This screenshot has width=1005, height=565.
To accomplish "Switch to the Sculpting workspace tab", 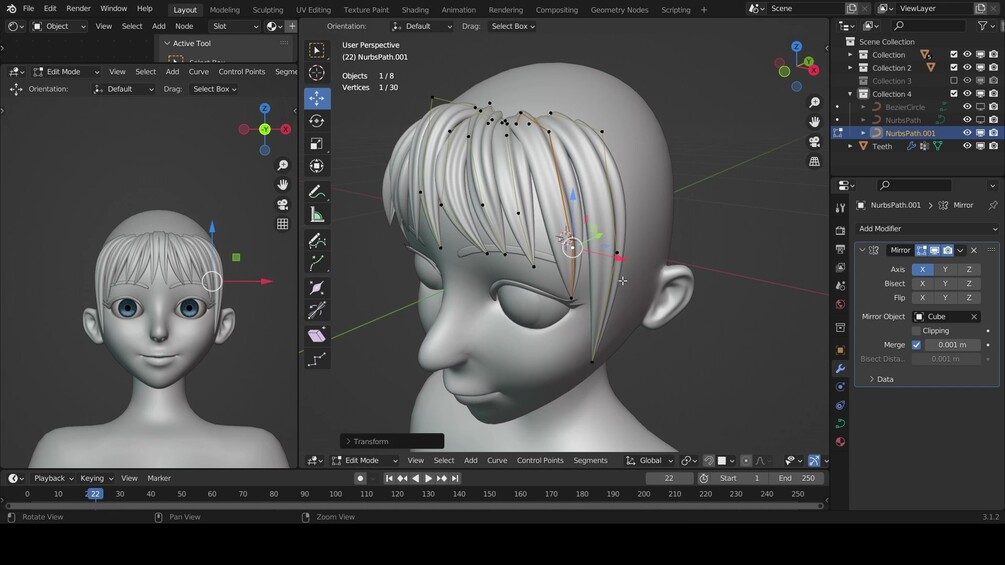I will click(x=267, y=10).
